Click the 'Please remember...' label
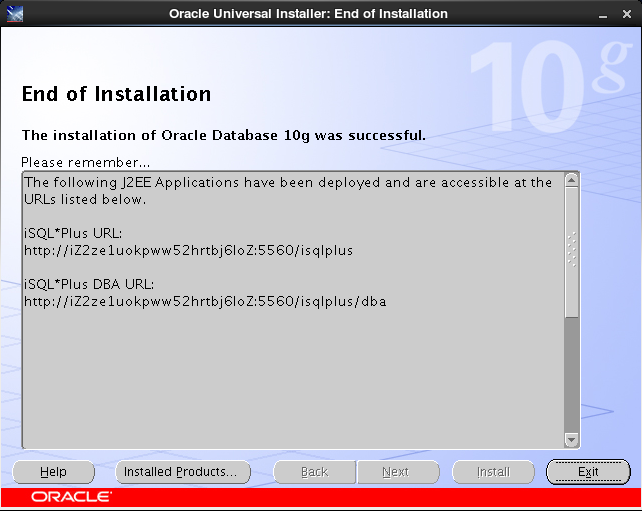The width and height of the screenshot is (642, 511). click(x=86, y=163)
